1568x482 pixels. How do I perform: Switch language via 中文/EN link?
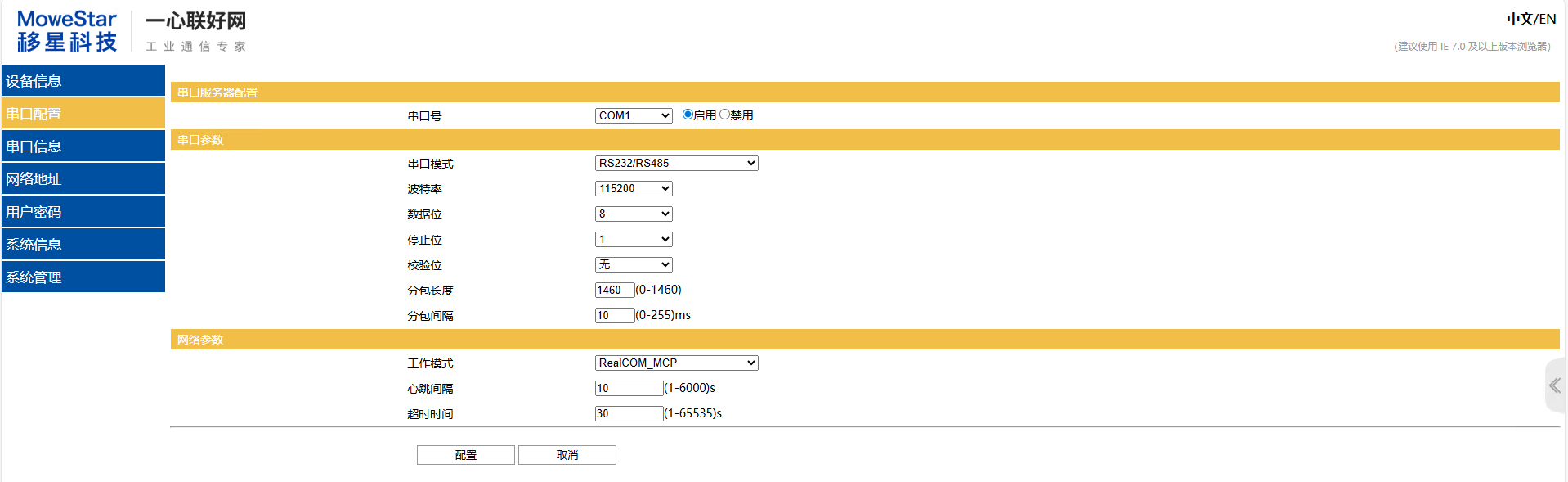click(x=1531, y=19)
